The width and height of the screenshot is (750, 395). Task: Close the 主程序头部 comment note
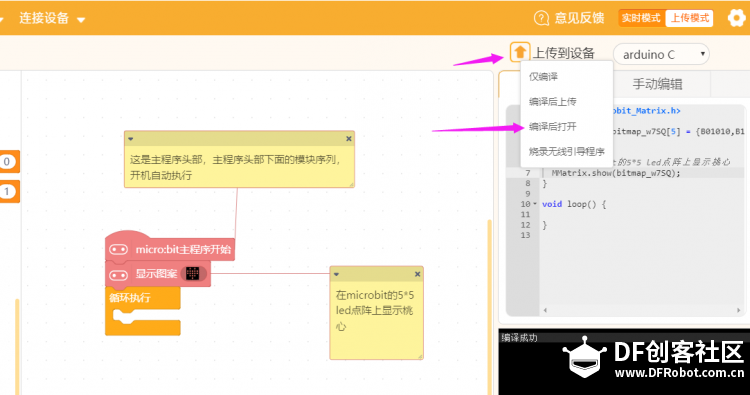click(349, 139)
